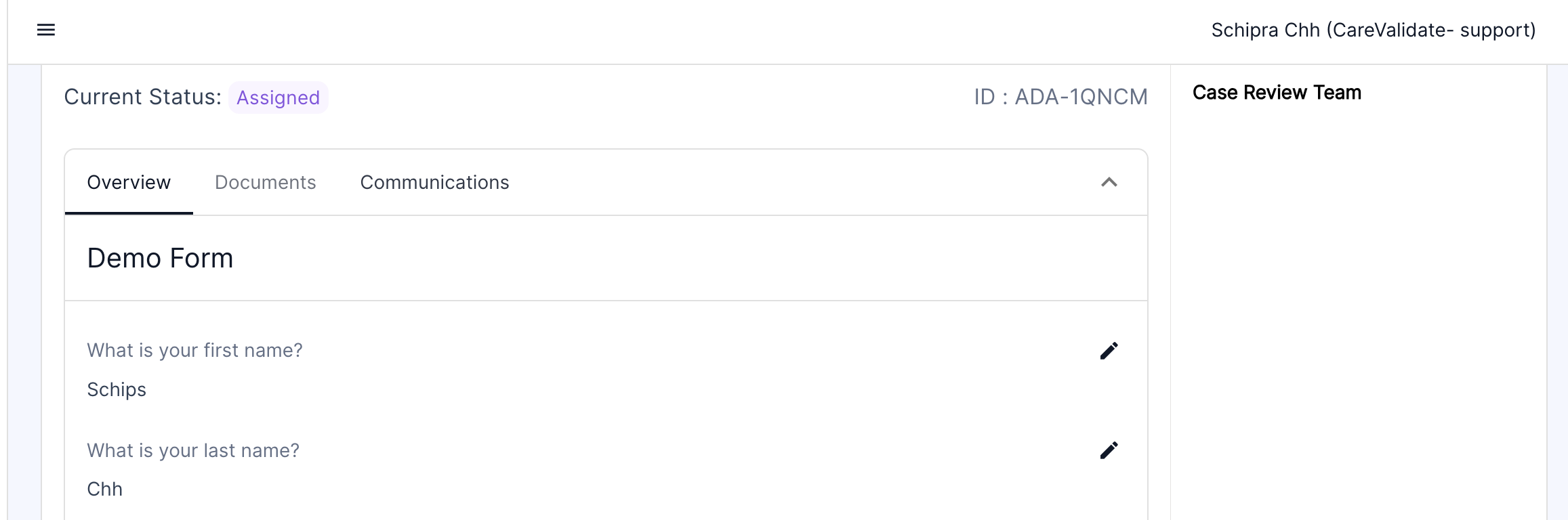Open the hamburger navigation menu

coord(46,30)
